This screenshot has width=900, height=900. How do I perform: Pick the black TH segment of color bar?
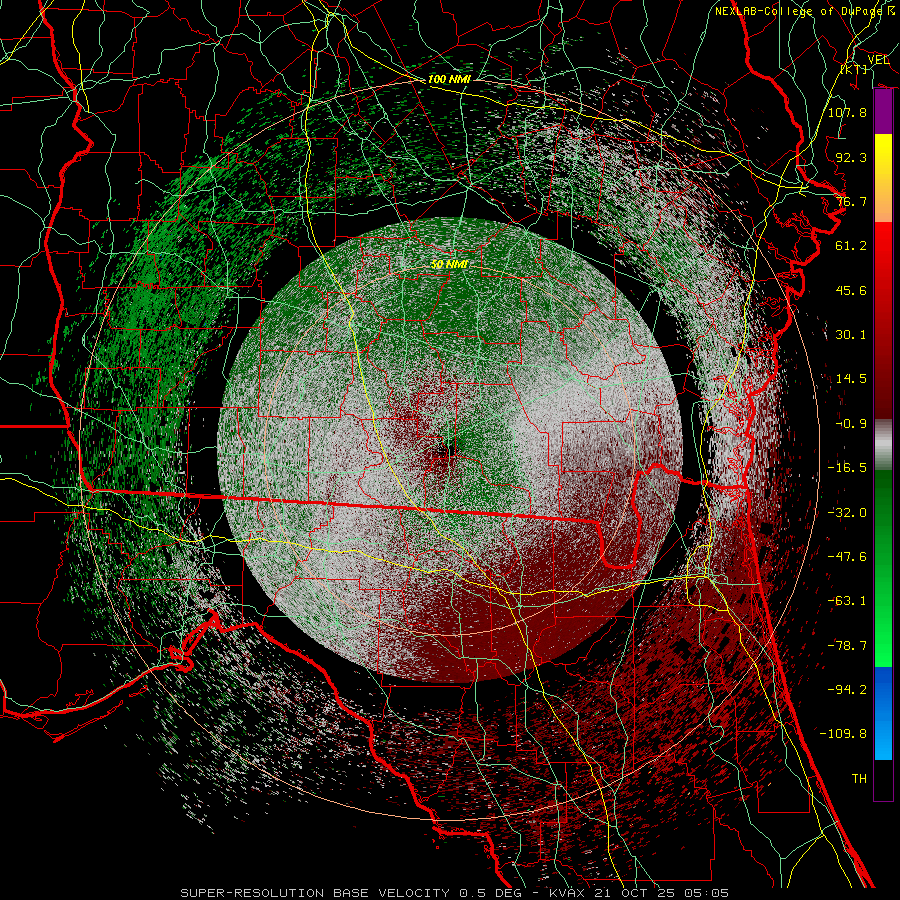point(883,779)
